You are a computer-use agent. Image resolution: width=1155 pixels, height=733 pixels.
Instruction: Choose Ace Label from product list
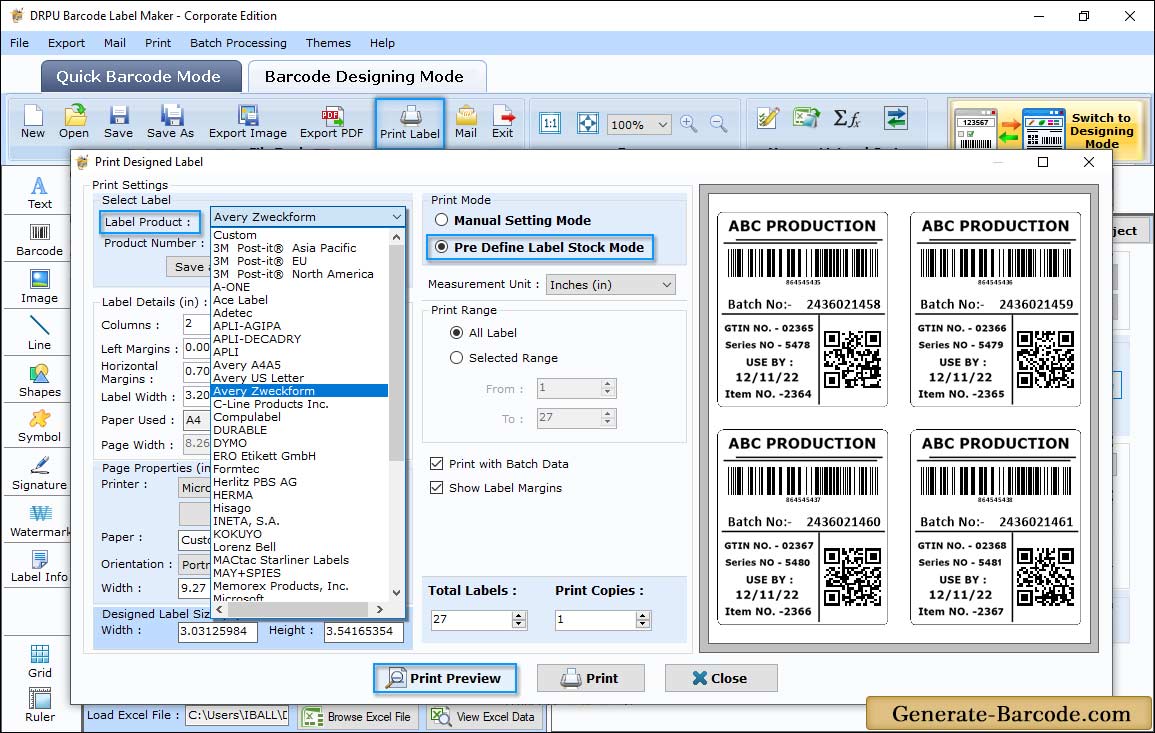240,300
